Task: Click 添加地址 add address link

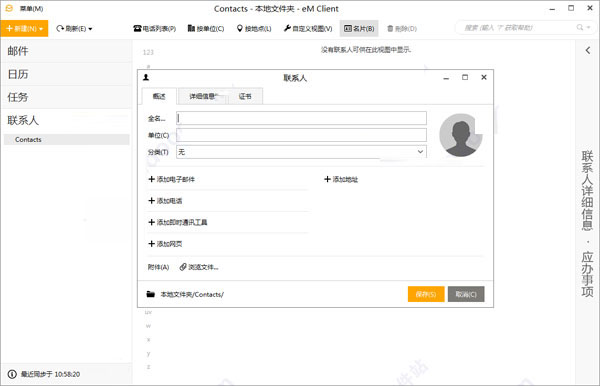Action: click(341, 179)
